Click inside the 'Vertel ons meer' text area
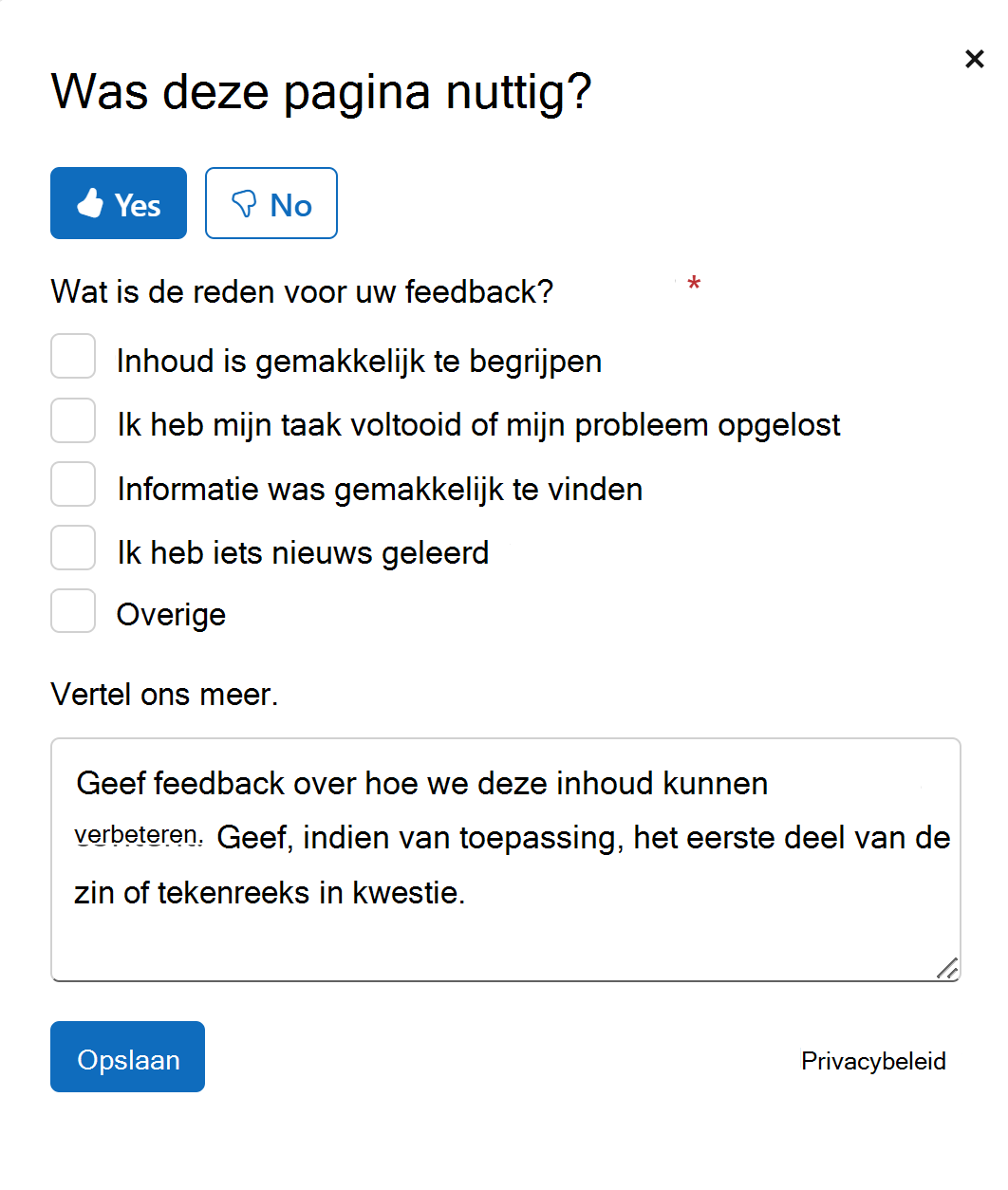Screen dimensions: 1008x1190 505,859
